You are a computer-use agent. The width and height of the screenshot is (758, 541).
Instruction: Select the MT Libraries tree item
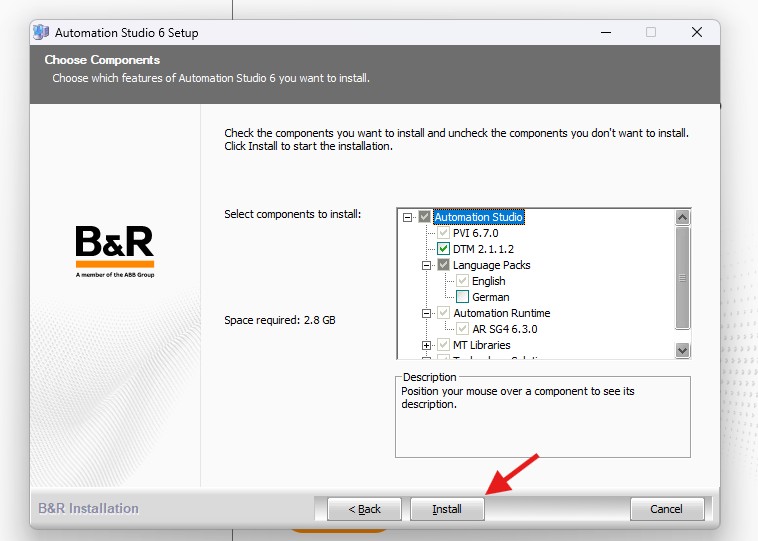(x=481, y=345)
